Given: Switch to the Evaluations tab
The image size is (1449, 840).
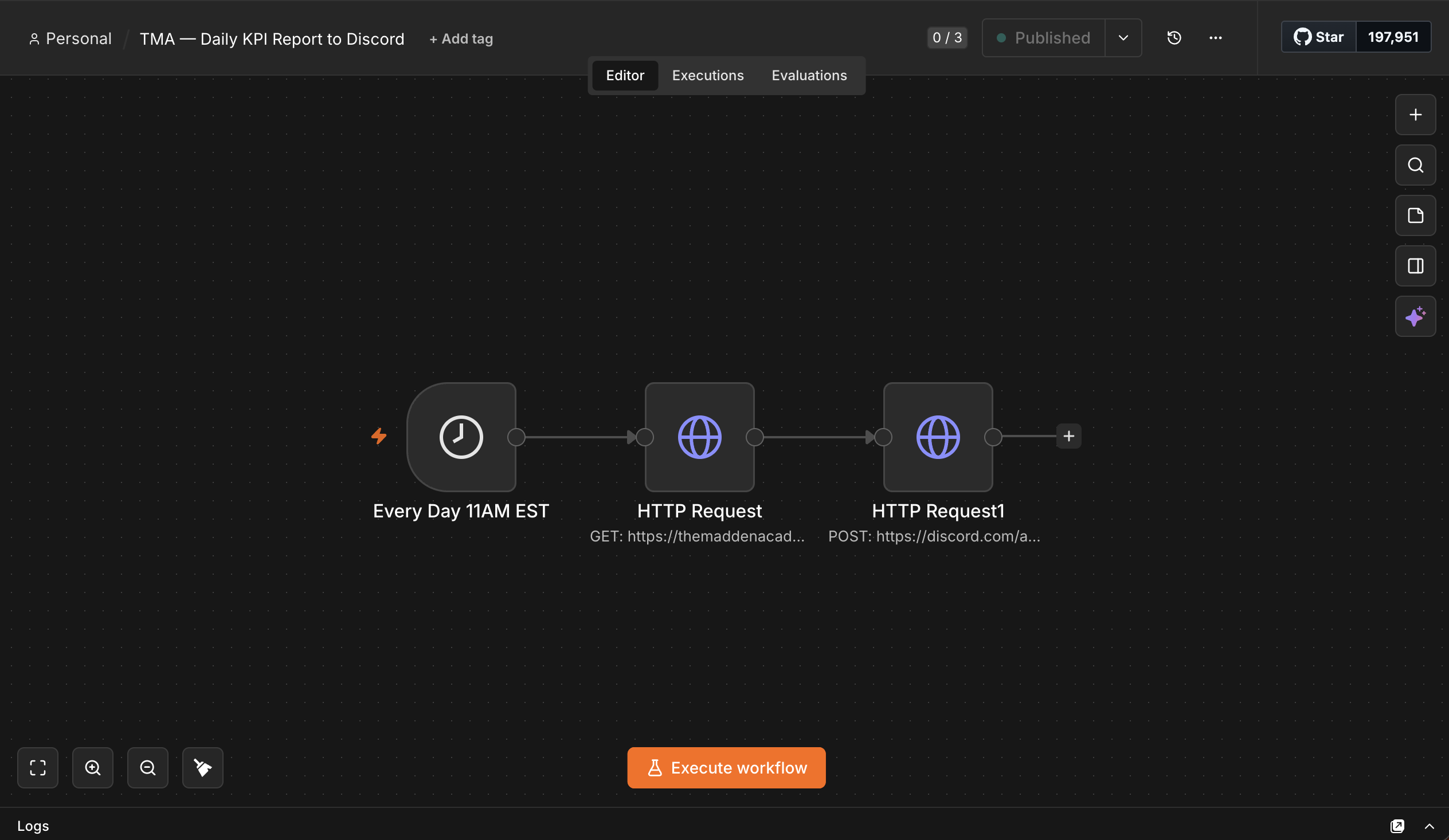Looking at the screenshot, I should (809, 75).
